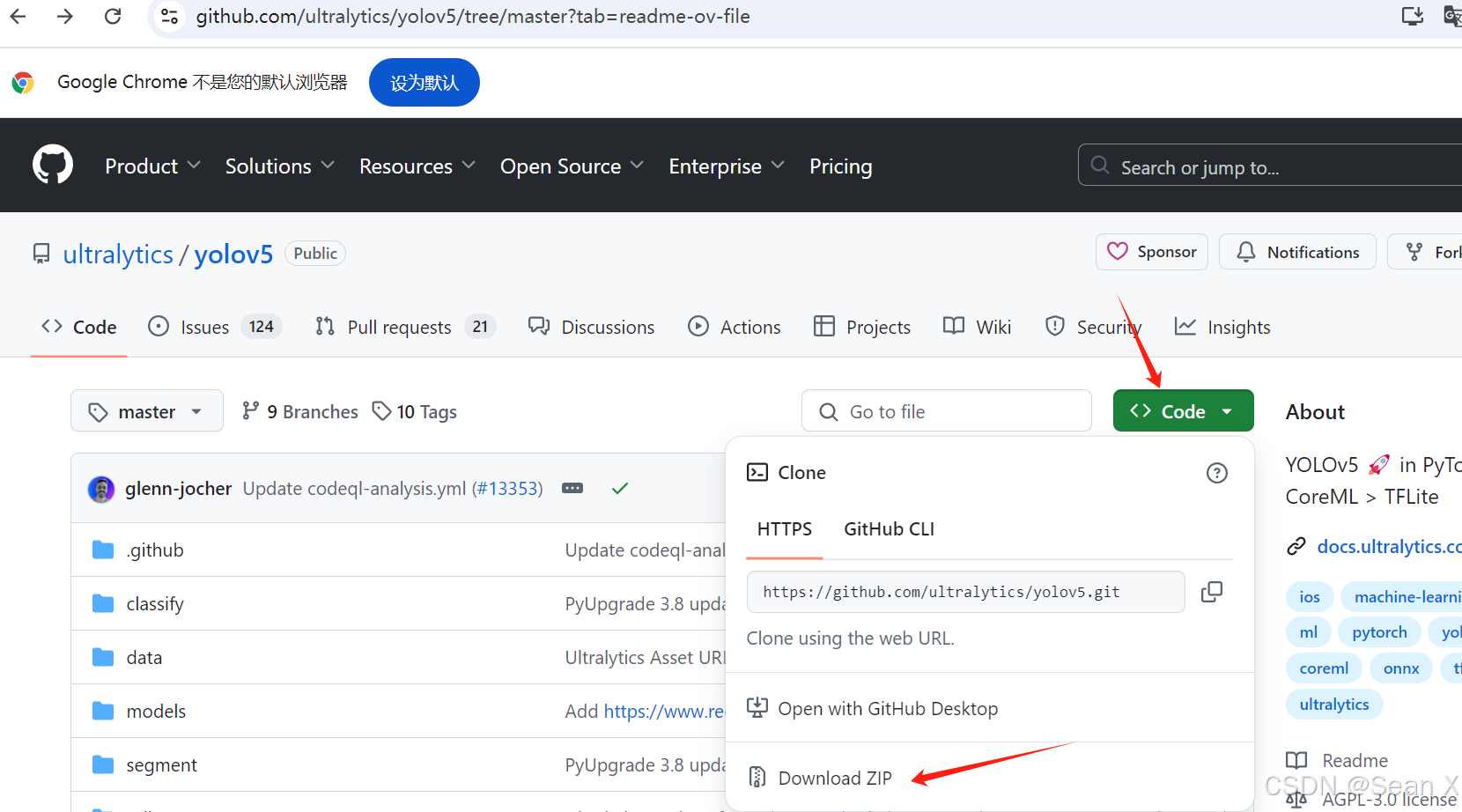Reload the page with refresh icon
Screen dimensions: 1462x812
(x=113, y=16)
